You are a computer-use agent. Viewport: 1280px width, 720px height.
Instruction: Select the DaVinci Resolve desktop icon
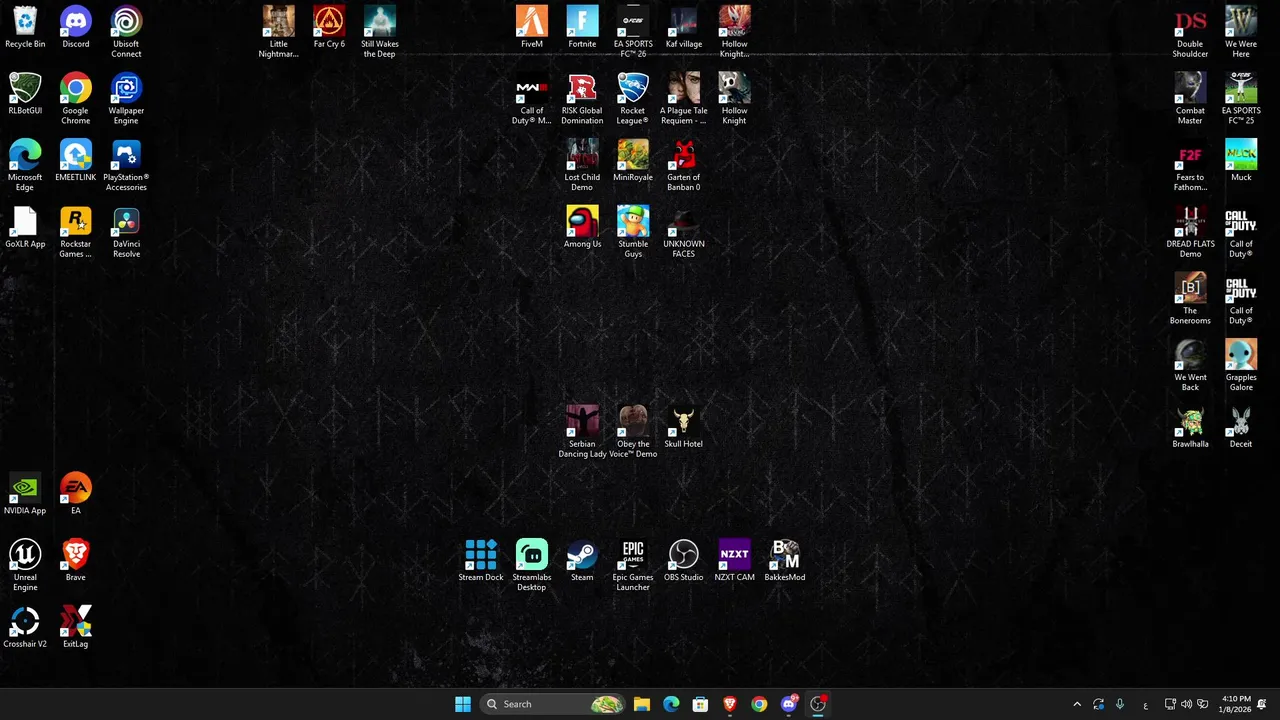pyautogui.click(x=126, y=232)
